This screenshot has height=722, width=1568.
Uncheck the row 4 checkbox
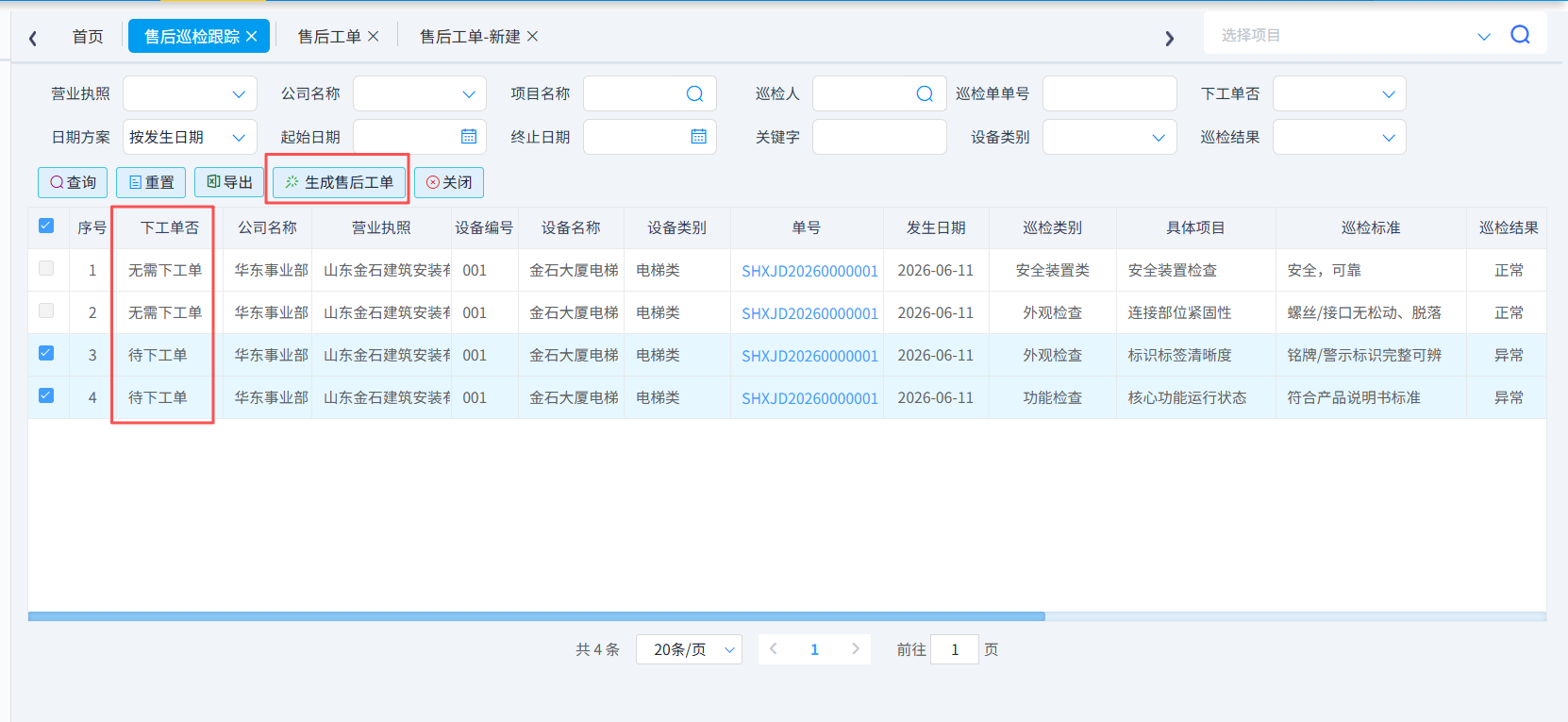click(46, 395)
